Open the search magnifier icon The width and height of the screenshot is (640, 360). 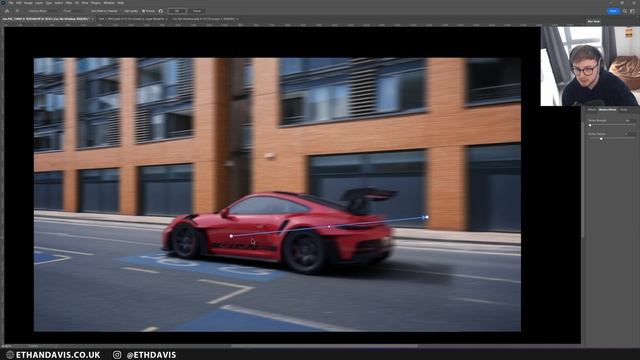click(625, 11)
